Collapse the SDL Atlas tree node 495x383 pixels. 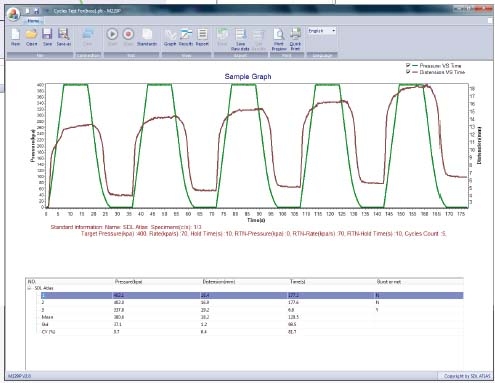(29, 288)
